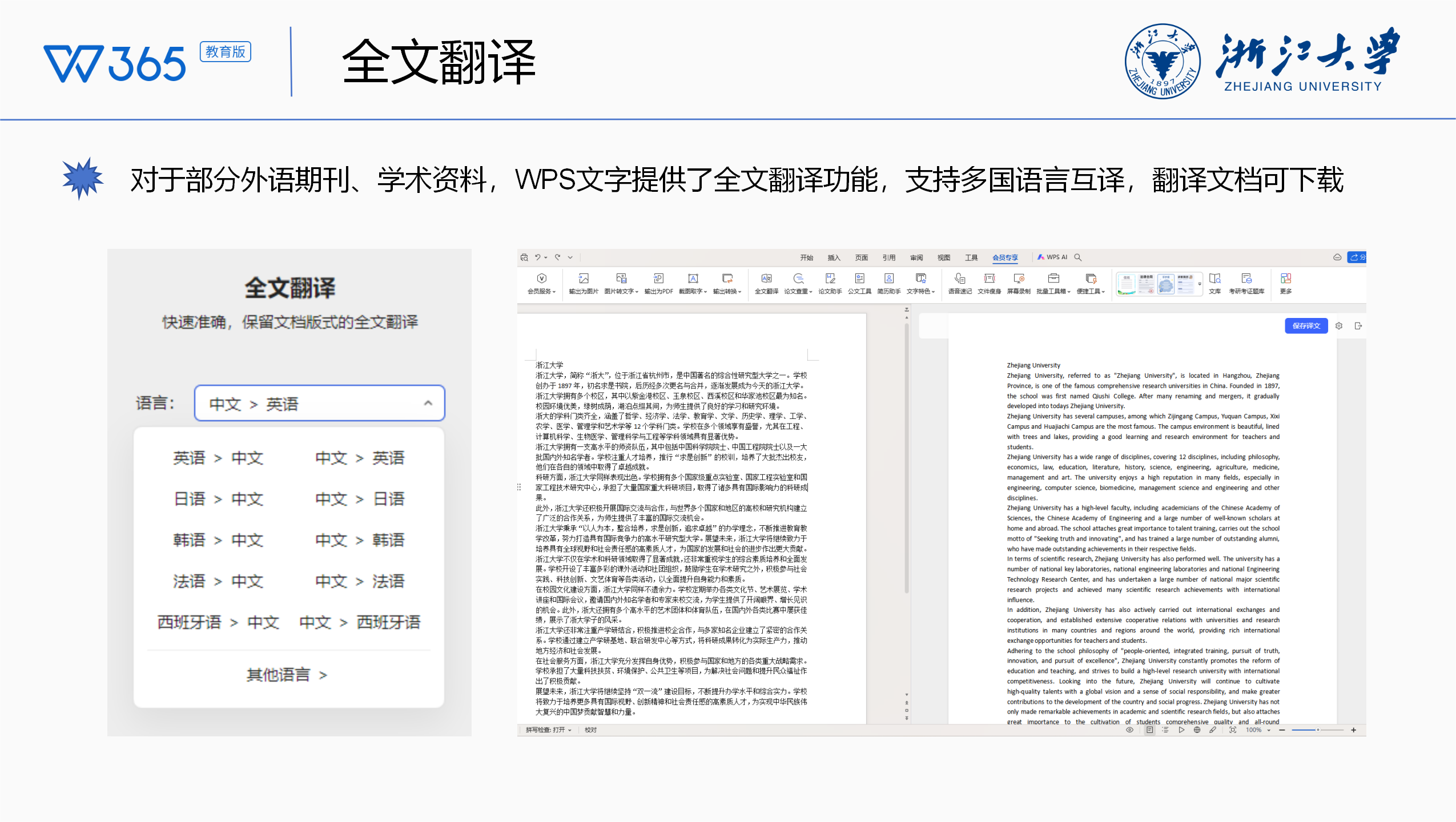Click the share button at top right

pos(1357,257)
